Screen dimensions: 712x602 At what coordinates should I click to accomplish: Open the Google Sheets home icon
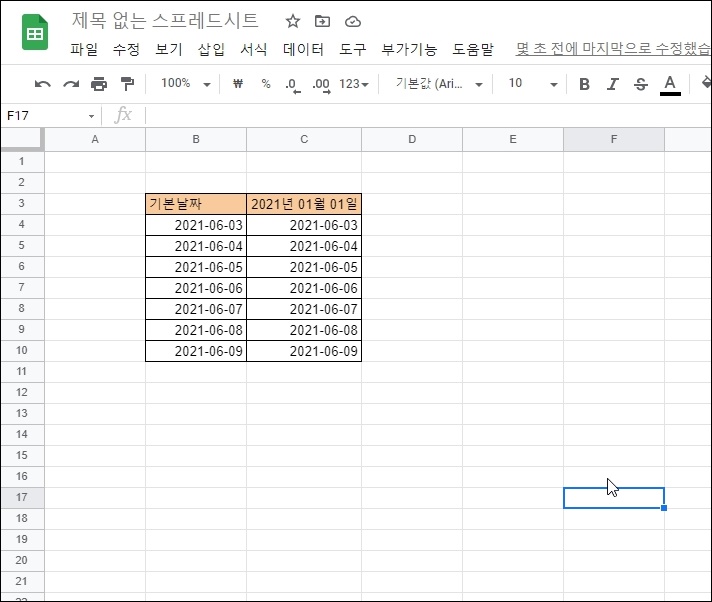click(35, 32)
